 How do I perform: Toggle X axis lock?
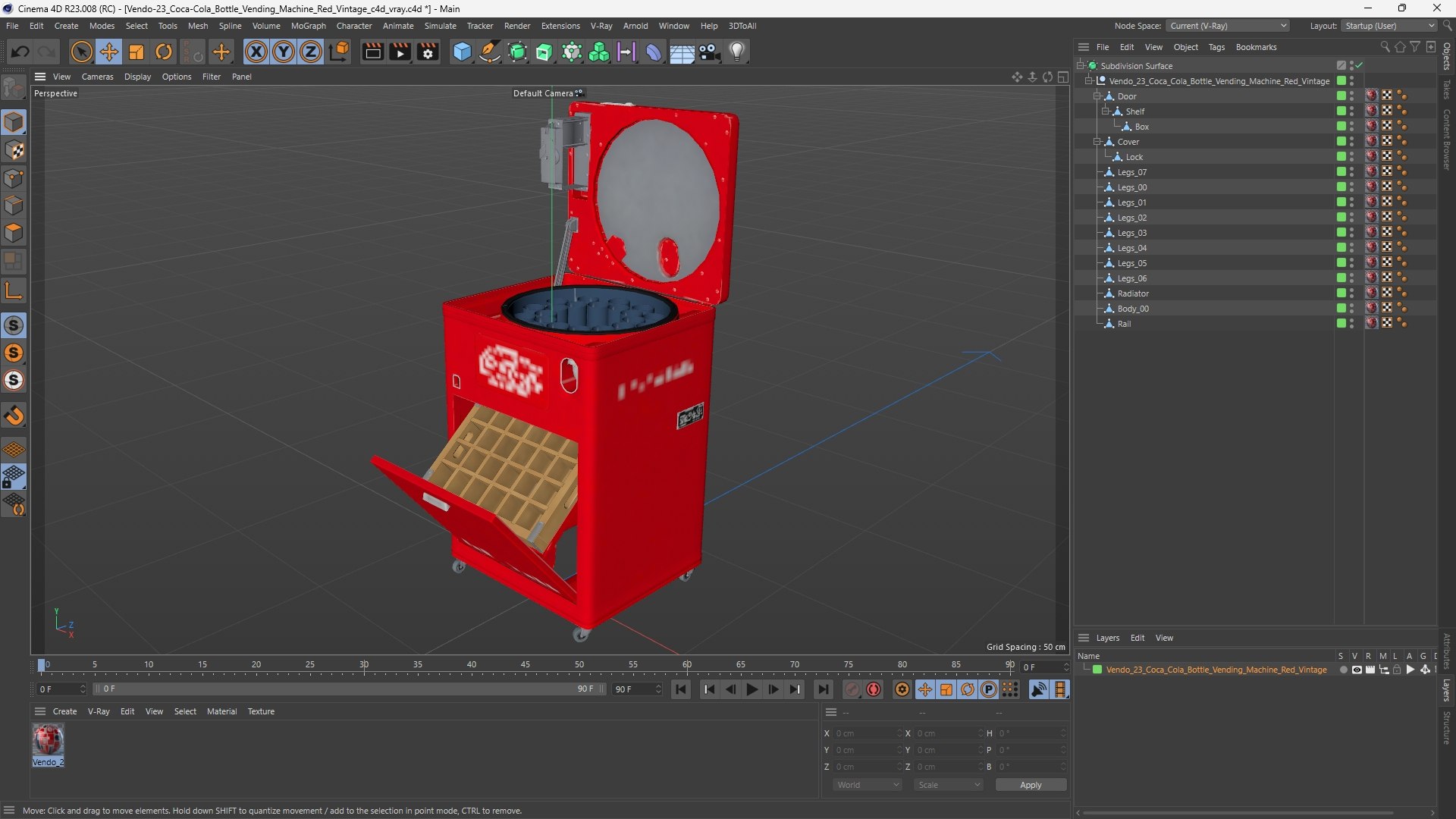click(256, 52)
